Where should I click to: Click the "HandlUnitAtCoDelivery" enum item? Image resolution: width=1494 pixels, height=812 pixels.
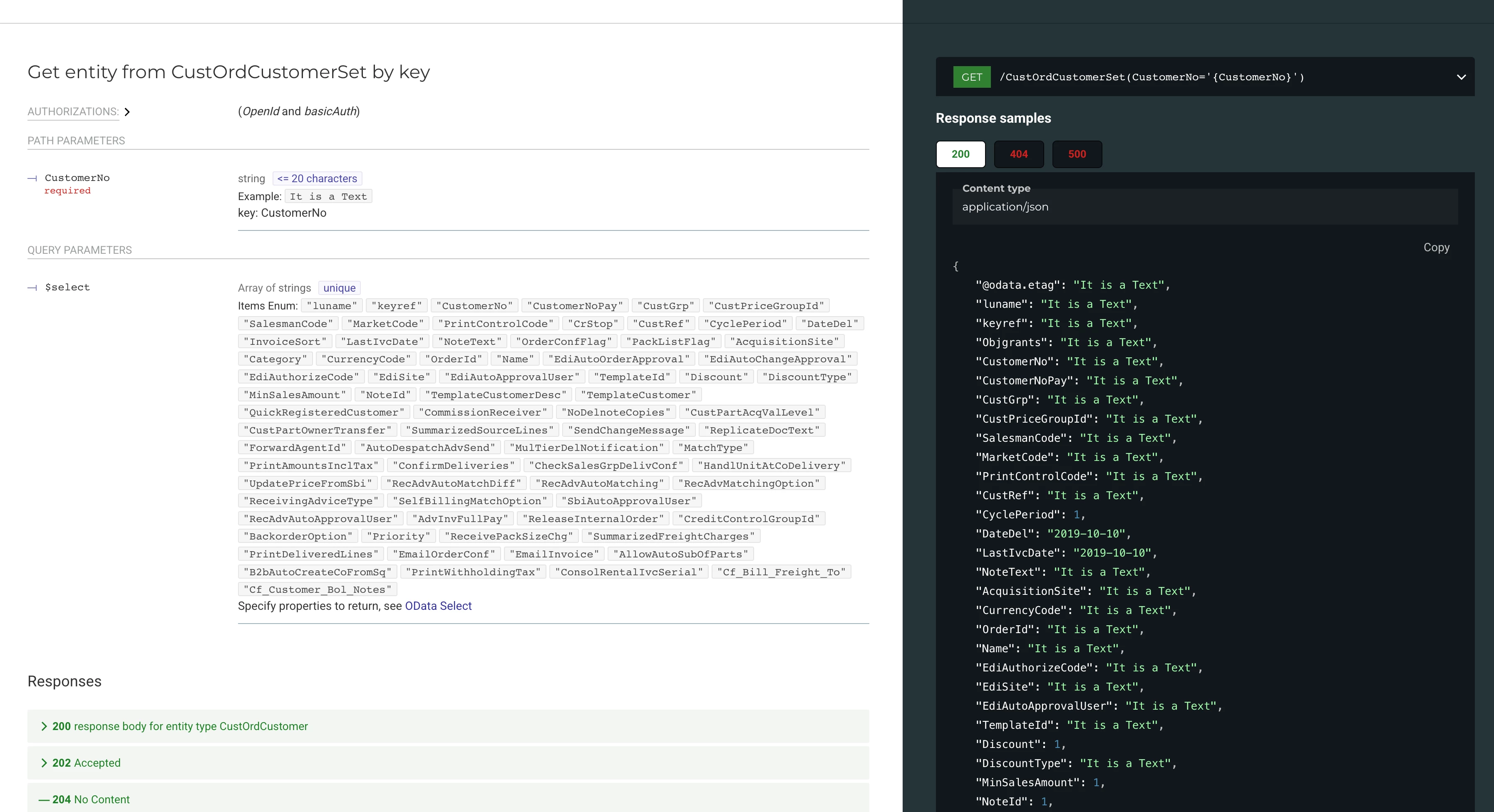click(x=772, y=465)
